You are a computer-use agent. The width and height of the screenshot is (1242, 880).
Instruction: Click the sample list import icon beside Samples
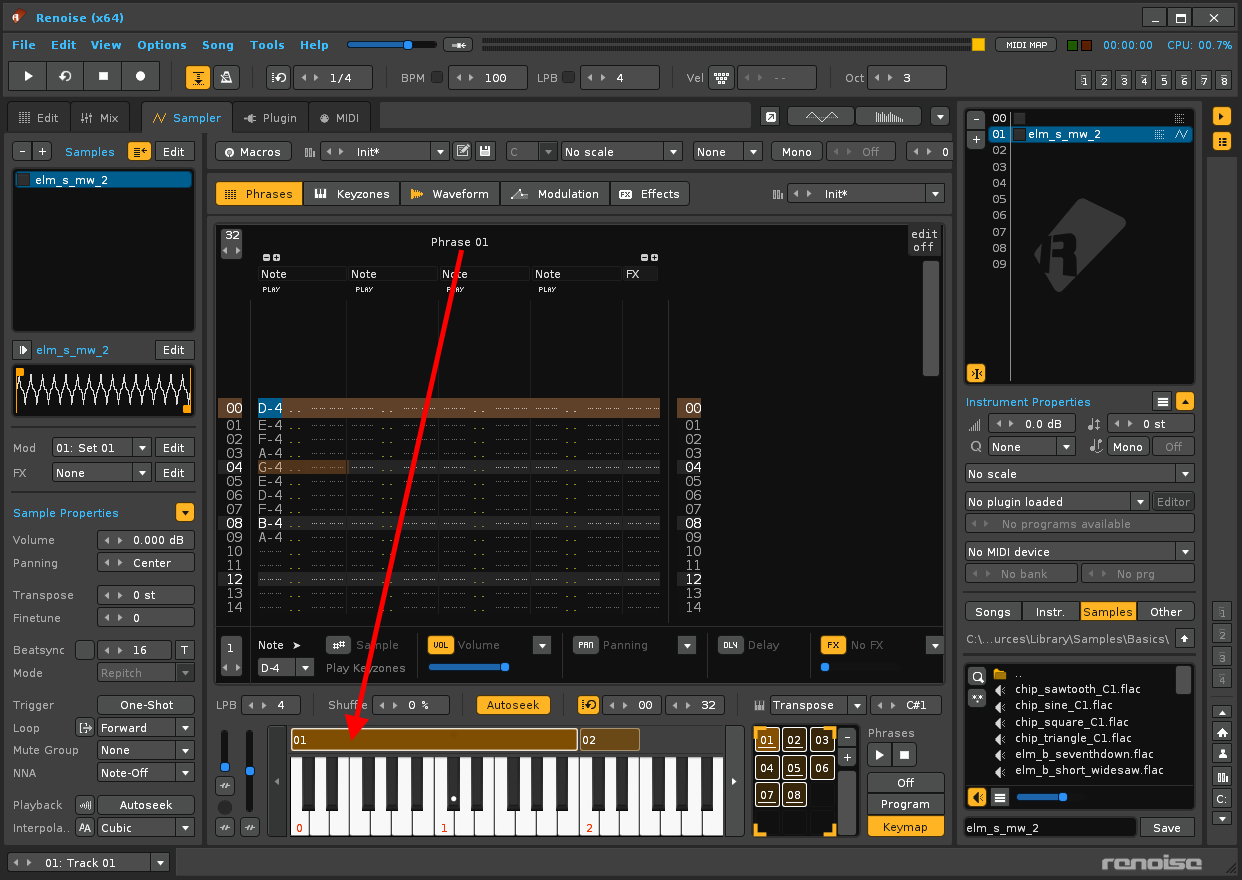point(139,151)
